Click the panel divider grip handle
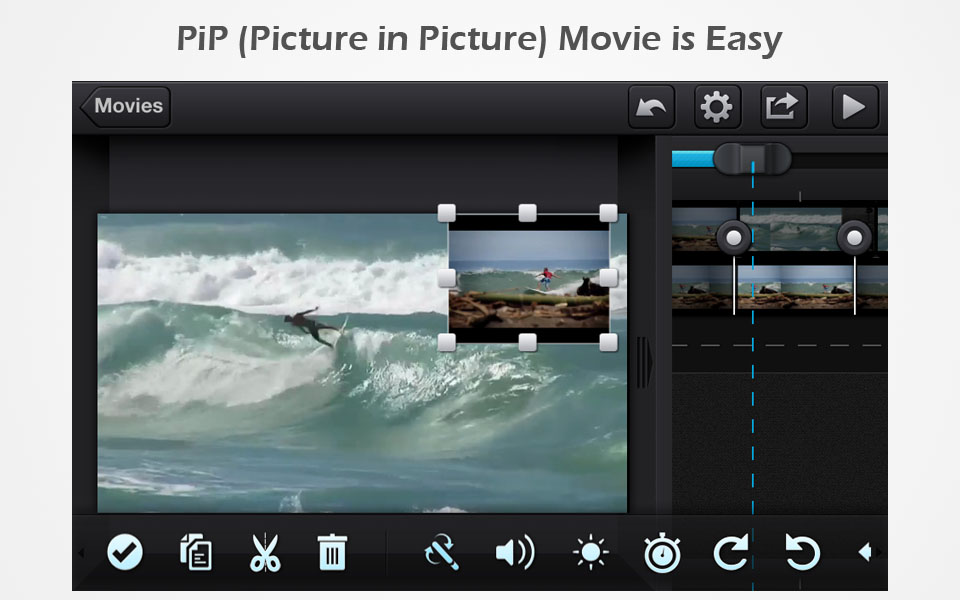 click(x=643, y=362)
